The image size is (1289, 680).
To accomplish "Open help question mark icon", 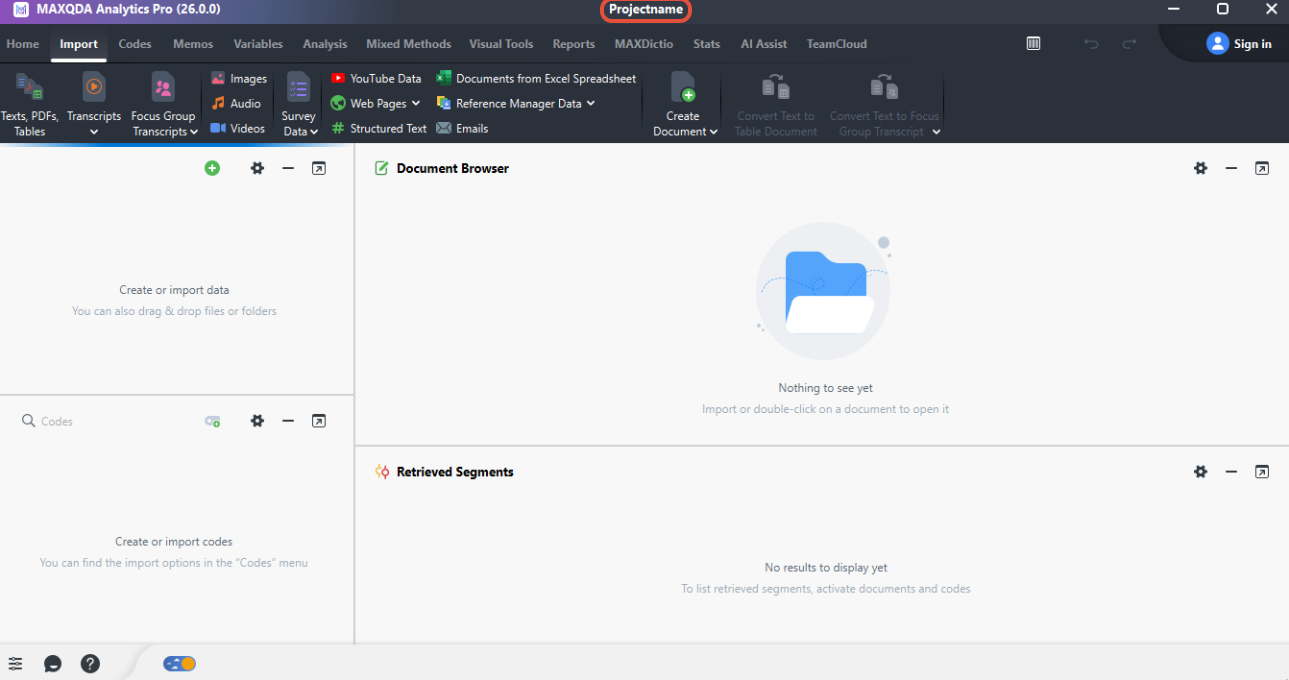I will click(90, 664).
